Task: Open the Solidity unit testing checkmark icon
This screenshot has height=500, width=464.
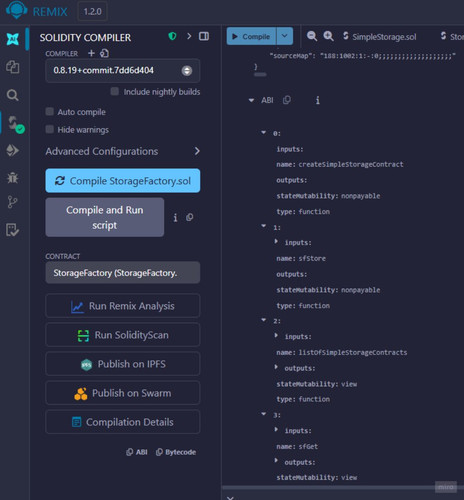Action: point(13,230)
